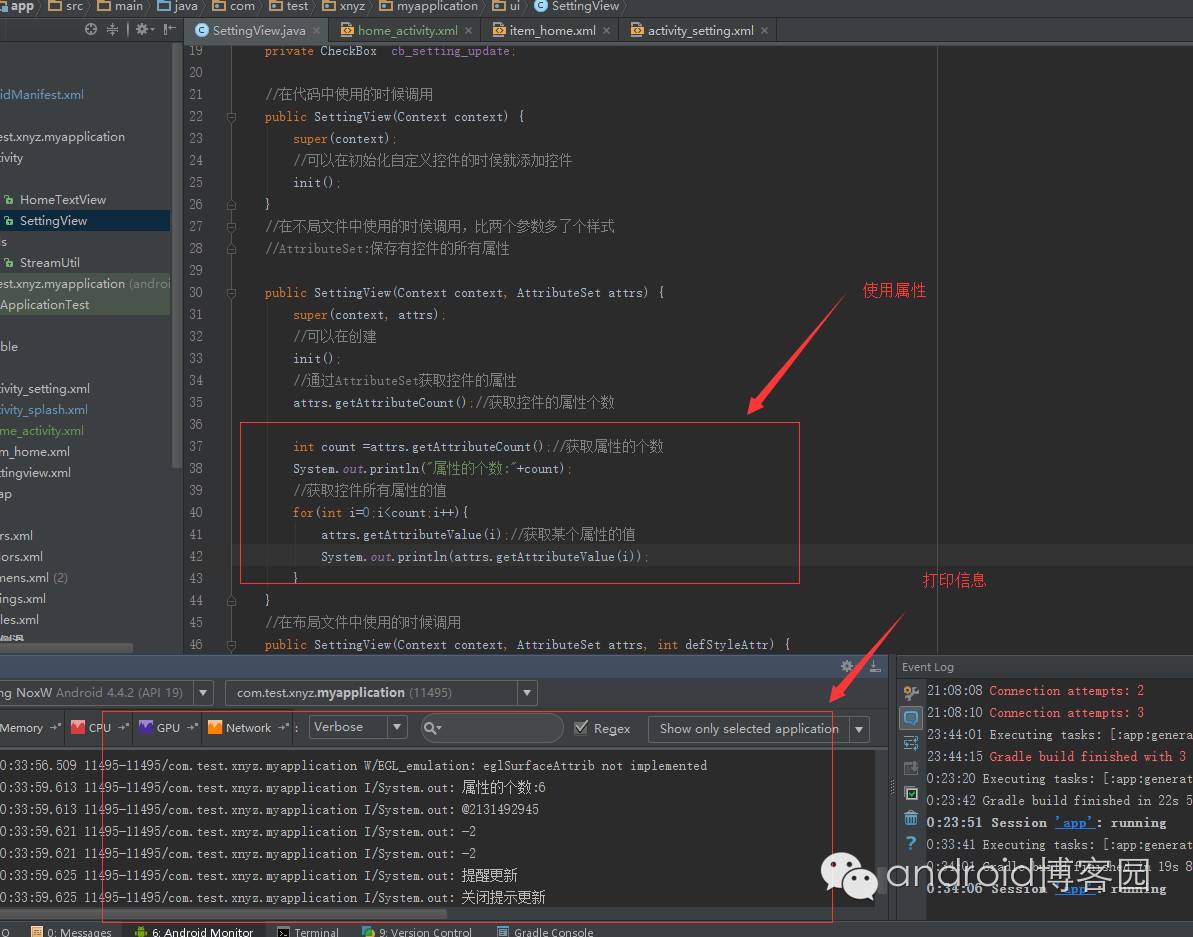The image size is (1193, 937).
Task: Click fold end marker at line 44
Action: (231, 601)
